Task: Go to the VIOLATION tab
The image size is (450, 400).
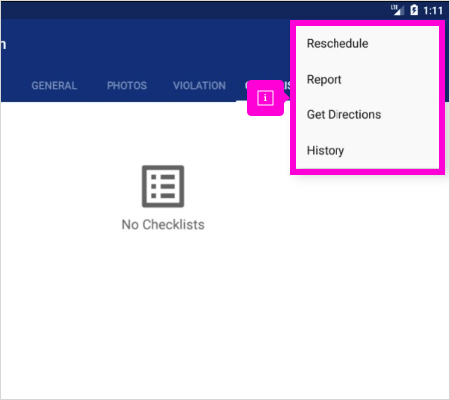Action: pos(199,86)
